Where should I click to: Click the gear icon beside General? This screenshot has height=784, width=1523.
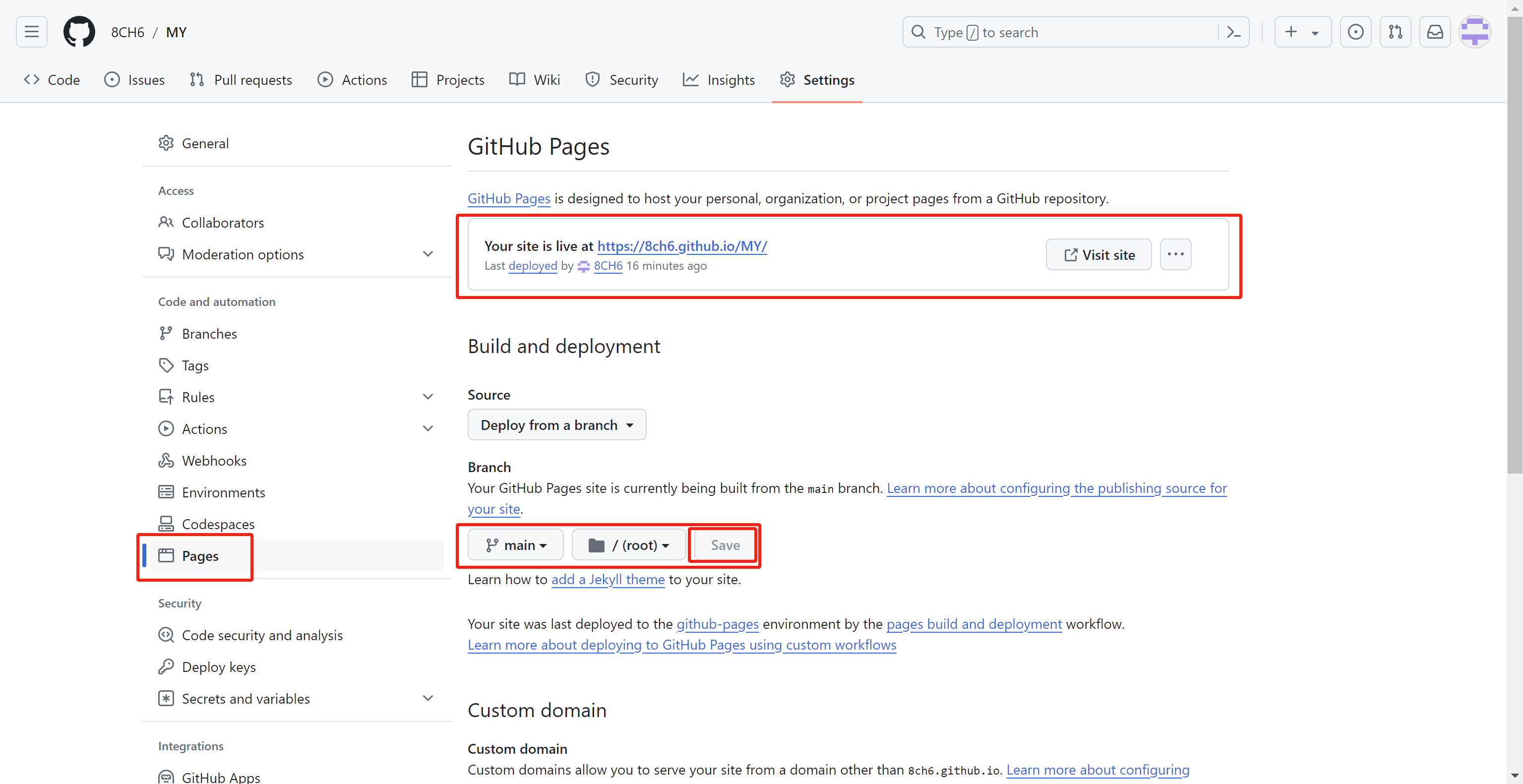coord(166,143)
